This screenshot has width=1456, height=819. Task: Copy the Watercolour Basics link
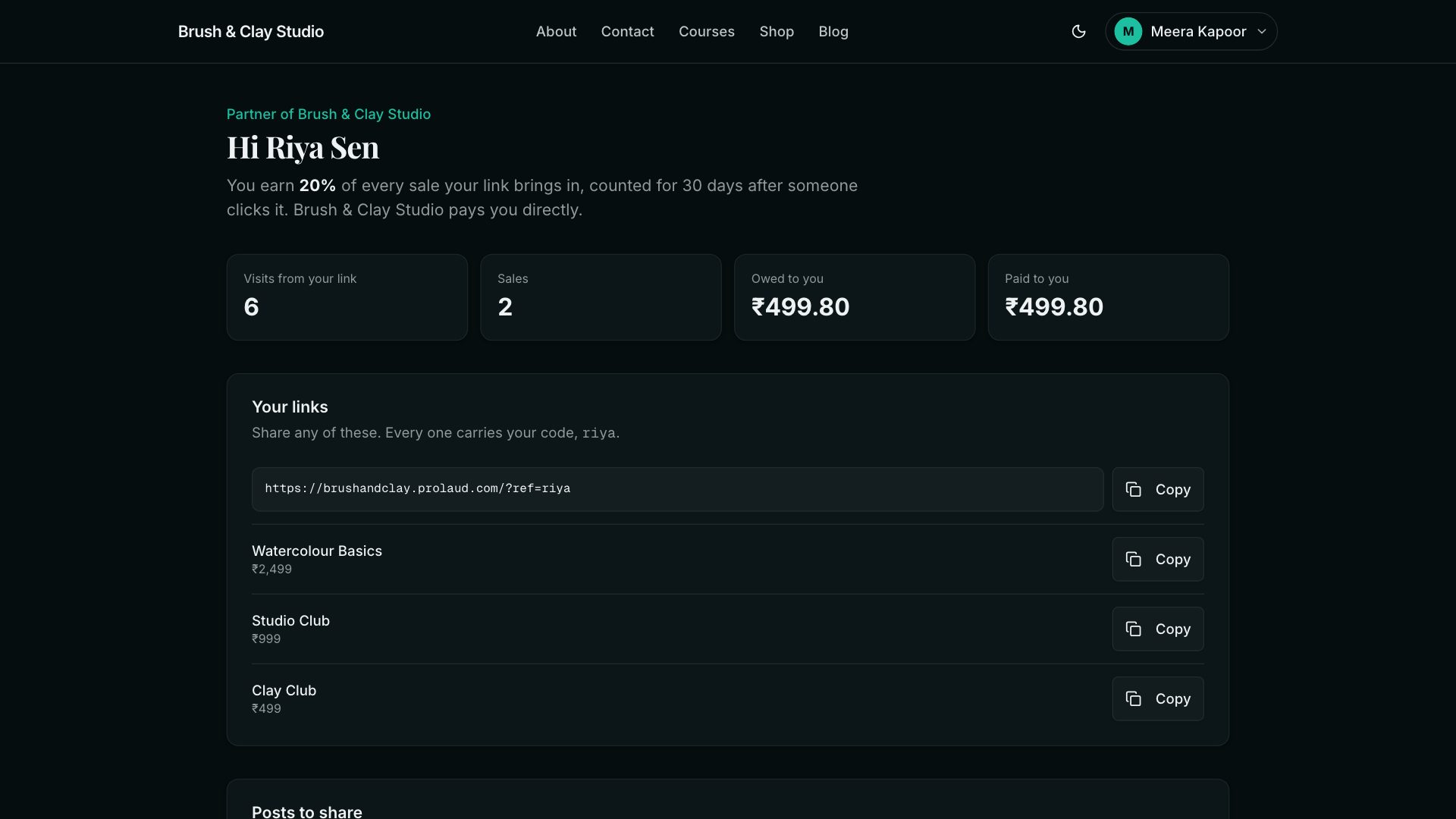[1157, 559]
